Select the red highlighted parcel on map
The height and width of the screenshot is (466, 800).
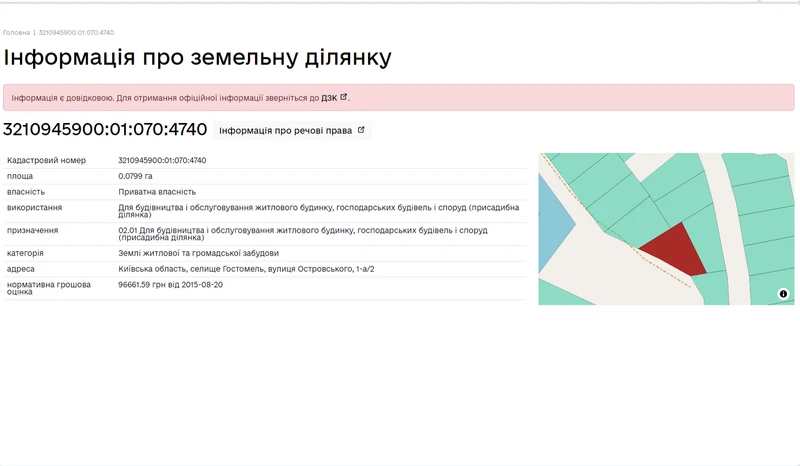pos(677,250)
